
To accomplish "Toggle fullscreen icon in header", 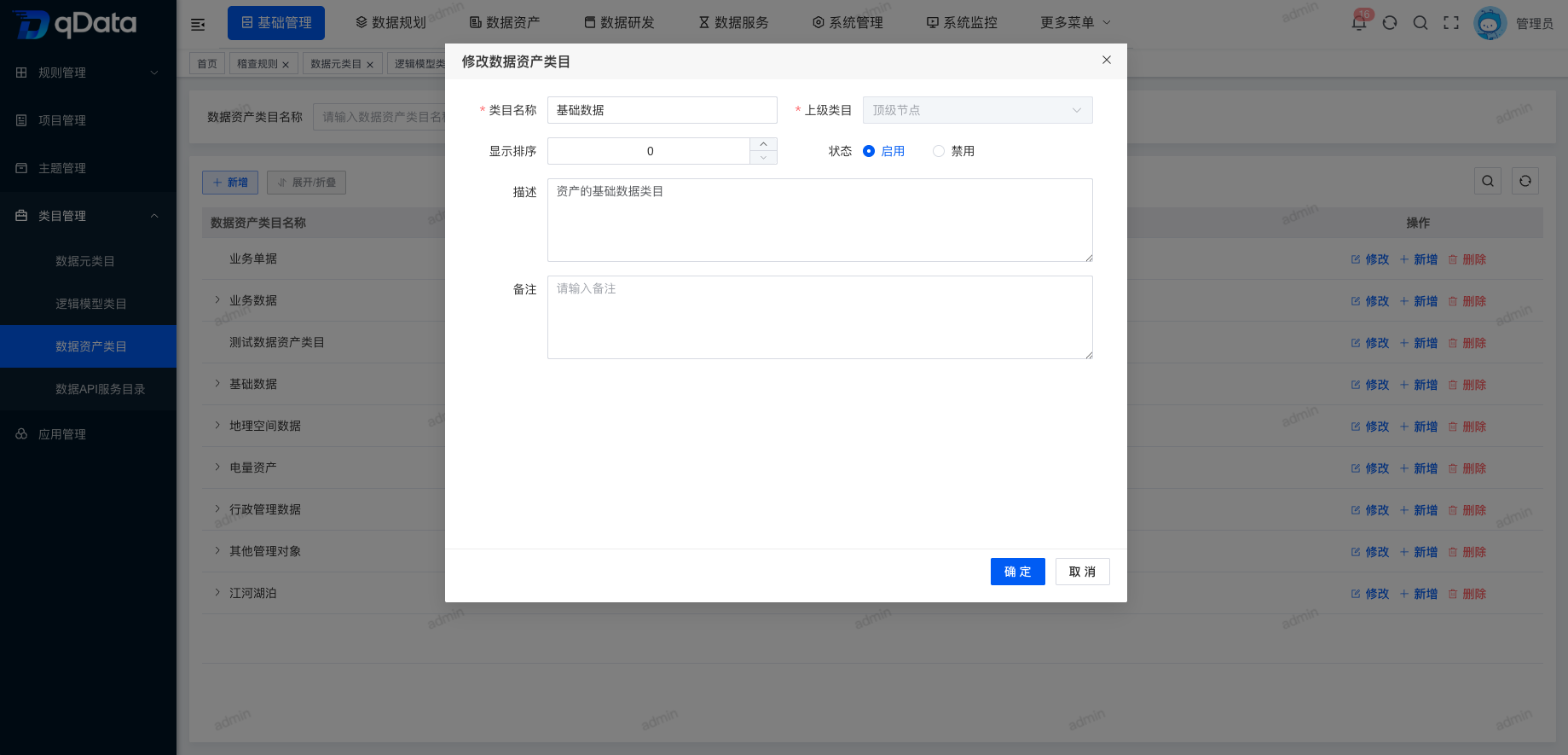I will pos(1451,23).
